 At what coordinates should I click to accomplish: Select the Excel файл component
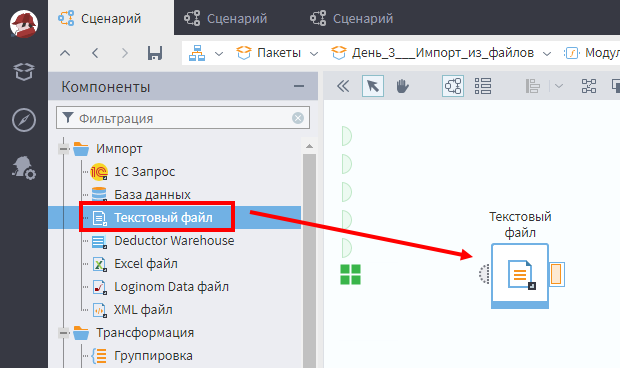(146, 264)
